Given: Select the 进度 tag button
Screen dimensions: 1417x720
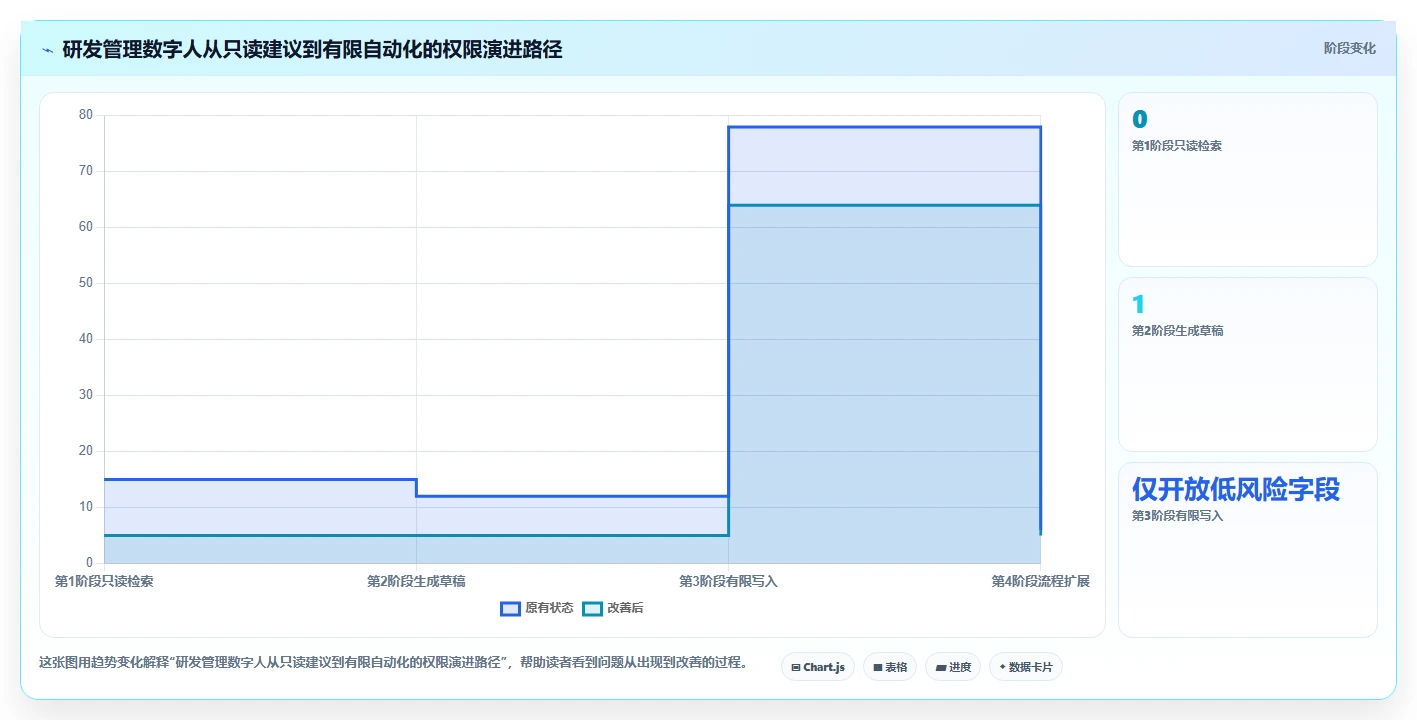Looking at the screenshot, I should (952, 667).
